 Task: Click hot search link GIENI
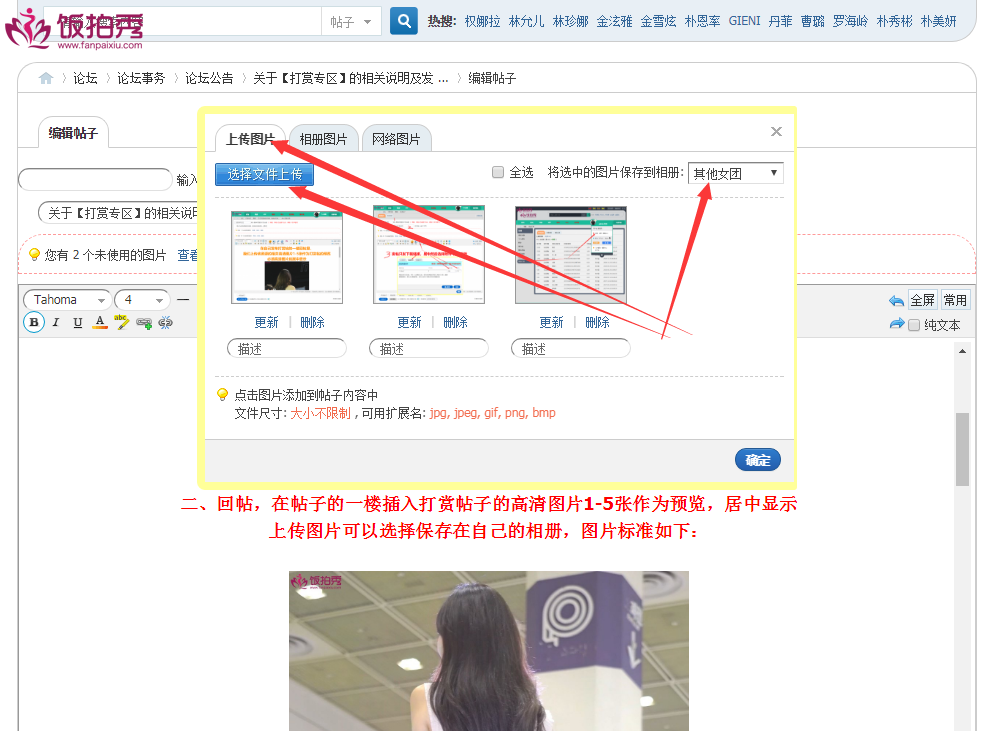point(745,21)
